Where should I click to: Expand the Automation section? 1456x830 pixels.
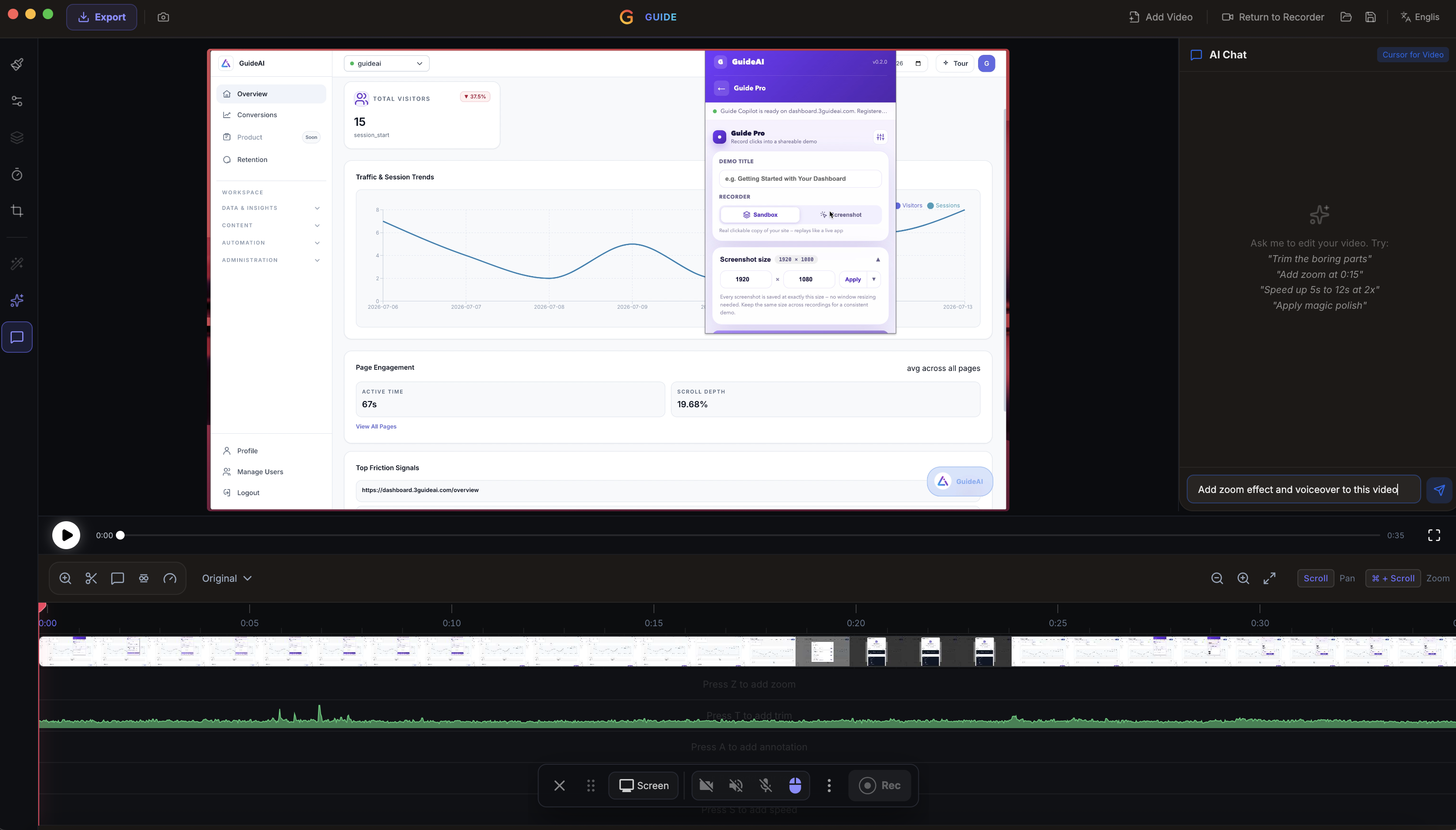[271, 243]
